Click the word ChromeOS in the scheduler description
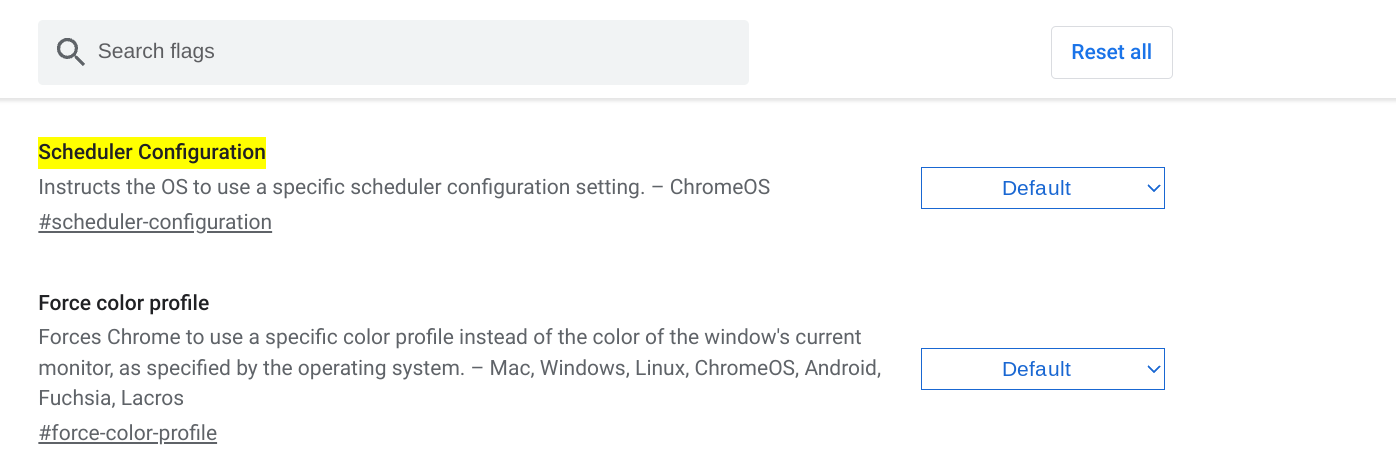Image resolution: width=1396 pixels, height=476 pixels. tap(720, 187)
